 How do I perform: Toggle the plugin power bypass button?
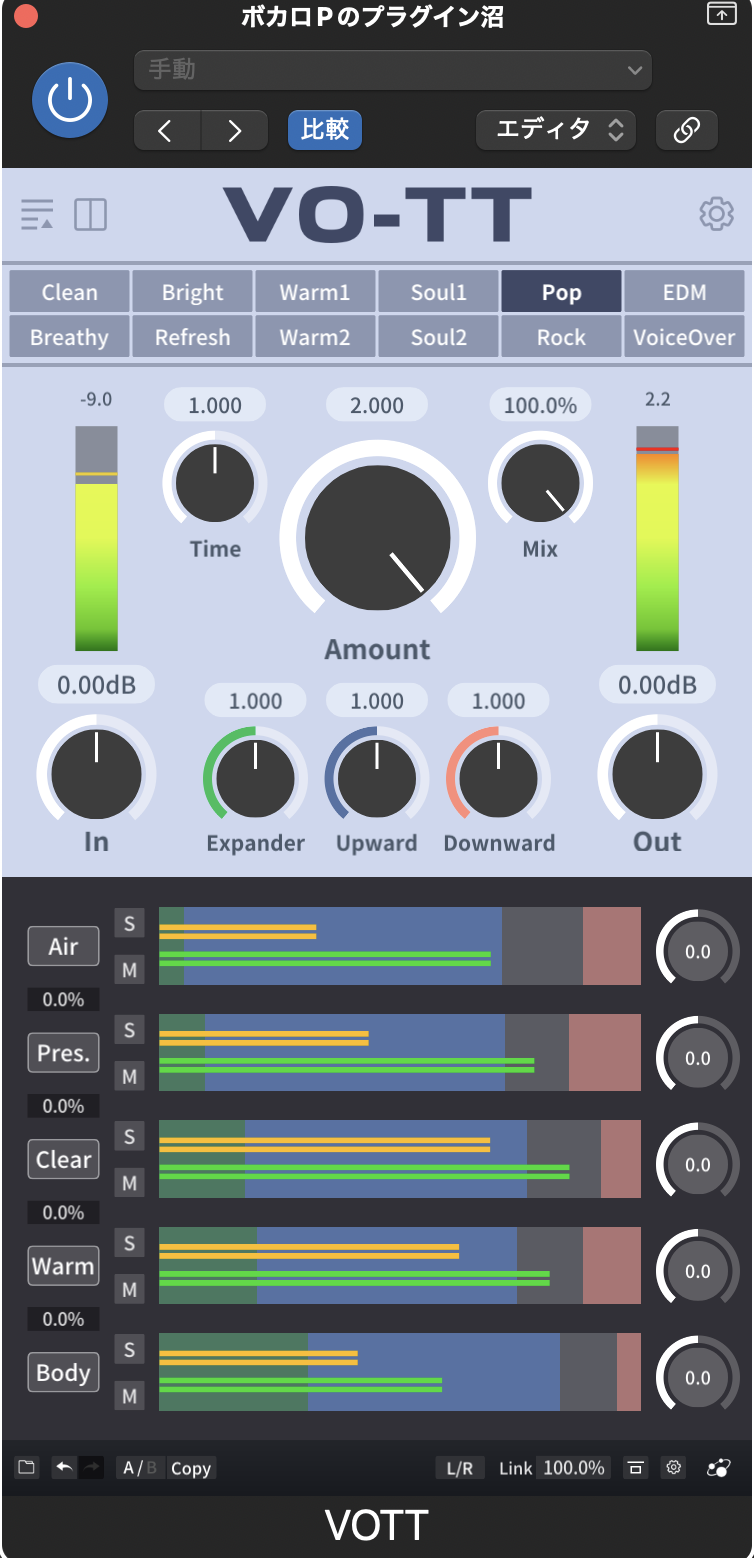point(70,100)
